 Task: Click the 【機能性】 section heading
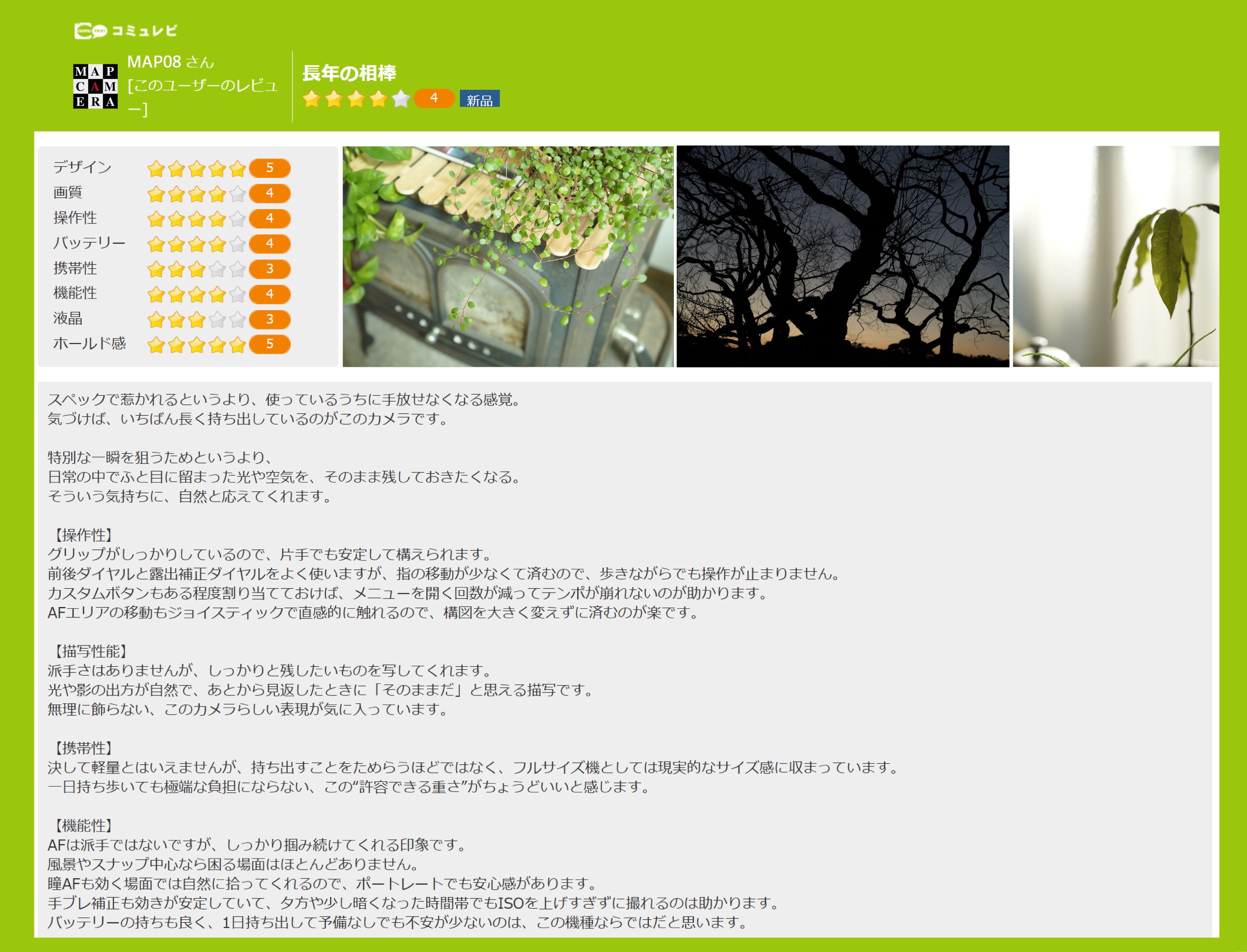[83, 826]
